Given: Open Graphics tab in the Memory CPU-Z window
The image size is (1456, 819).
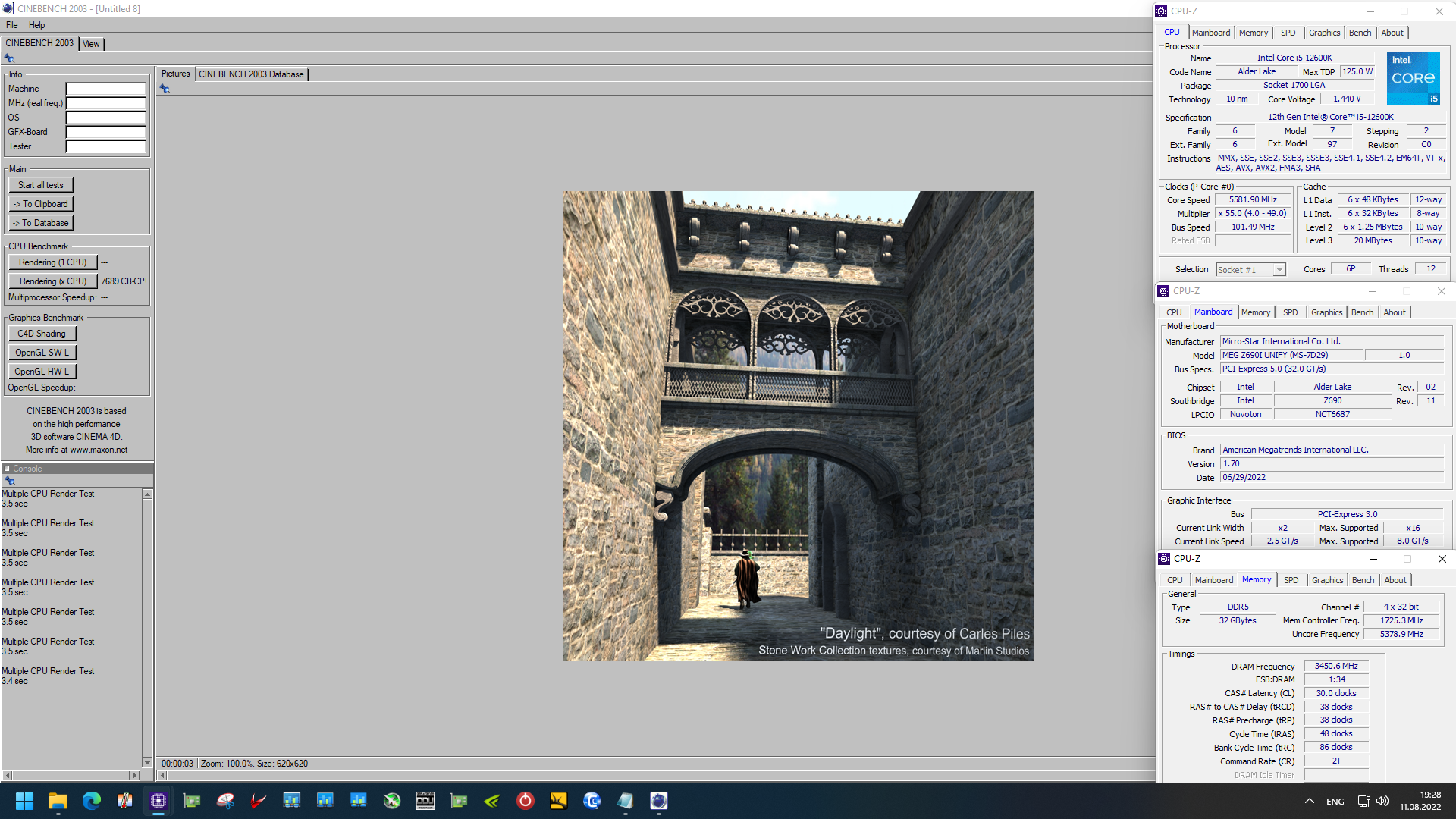Looking at the screenshot, I should coord(1327,580).
